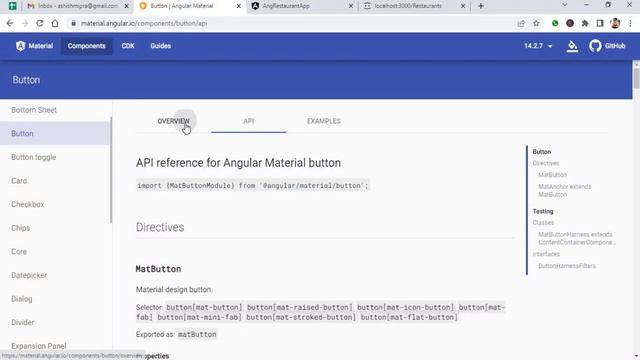Click the MatButtonModule import code line
The height and width of the screenshot is (360, 640).
pos(253,186)
